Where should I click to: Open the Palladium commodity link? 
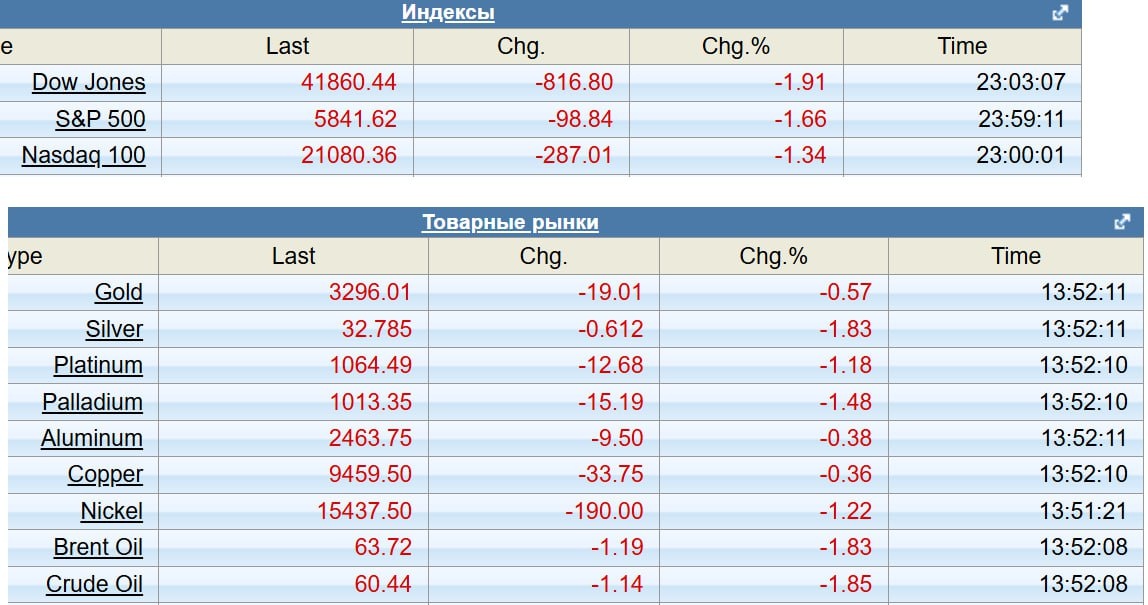click(92, 402)
